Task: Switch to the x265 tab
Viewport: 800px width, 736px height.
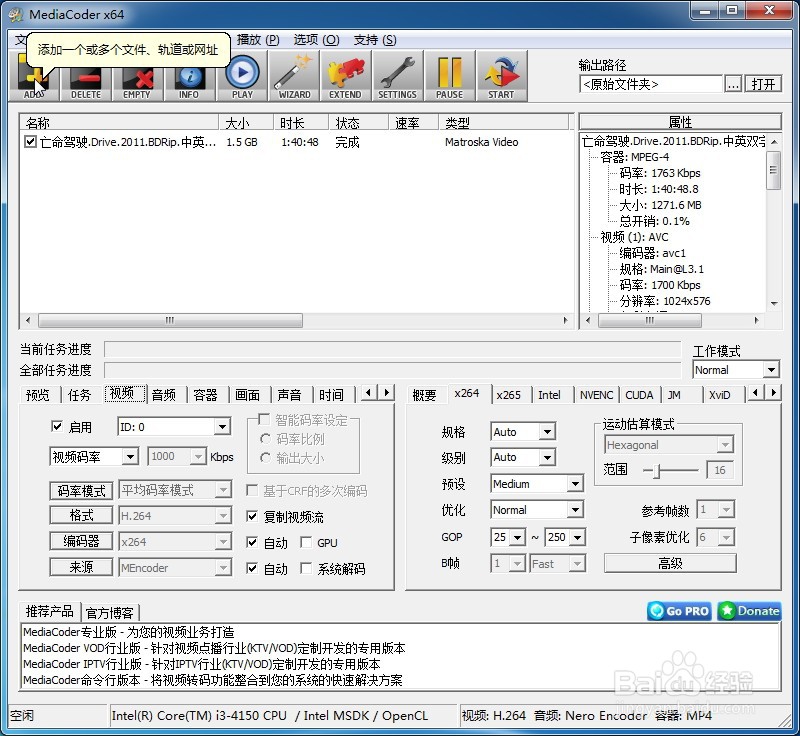Action: pos(509,395)
